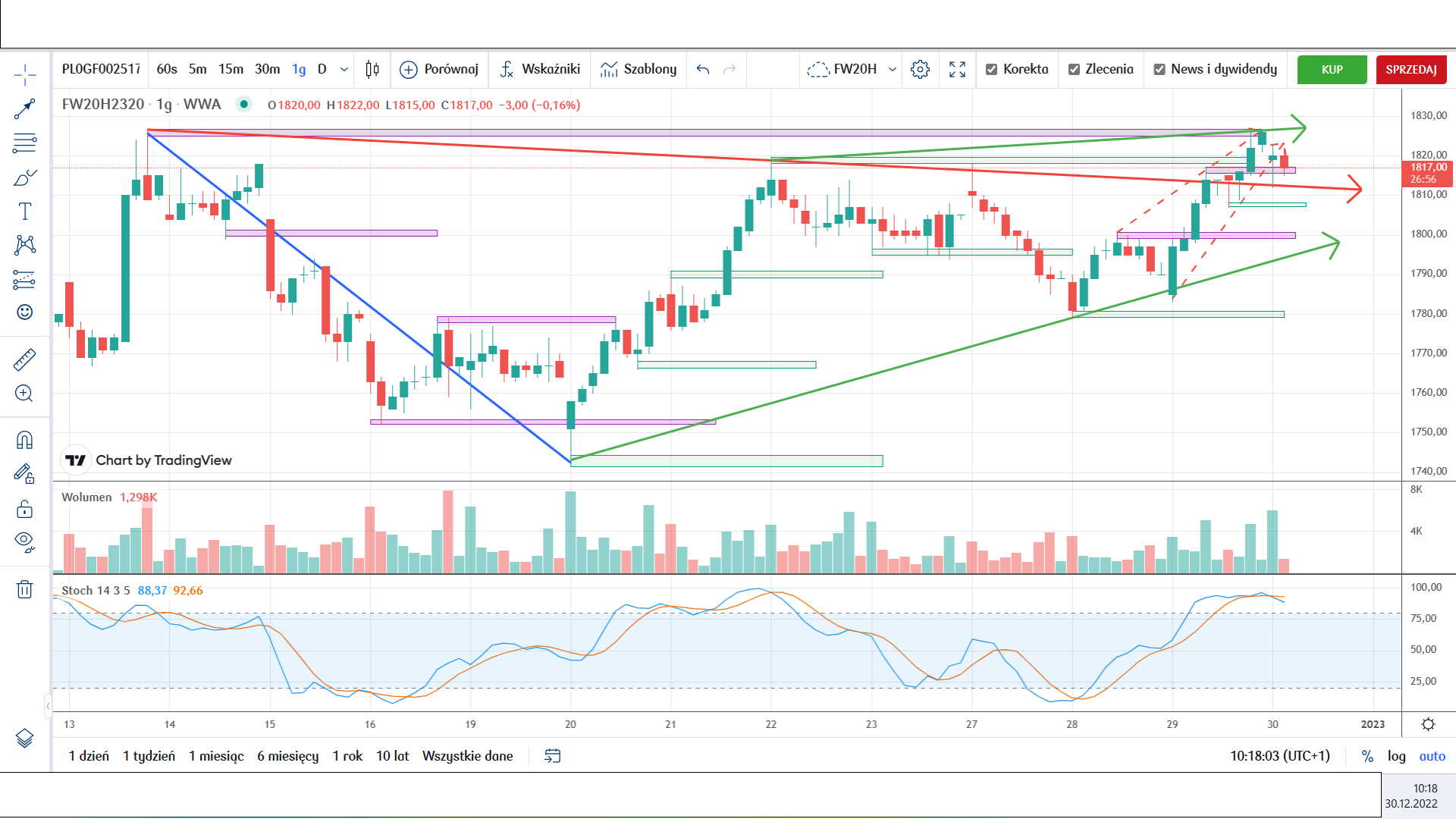Set range to 10 lat

click(393, 756)
